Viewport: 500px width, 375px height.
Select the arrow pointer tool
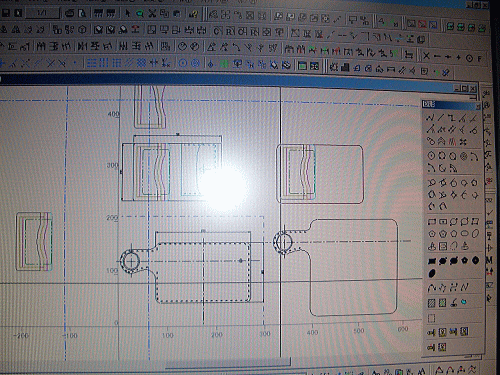point(127,13)
